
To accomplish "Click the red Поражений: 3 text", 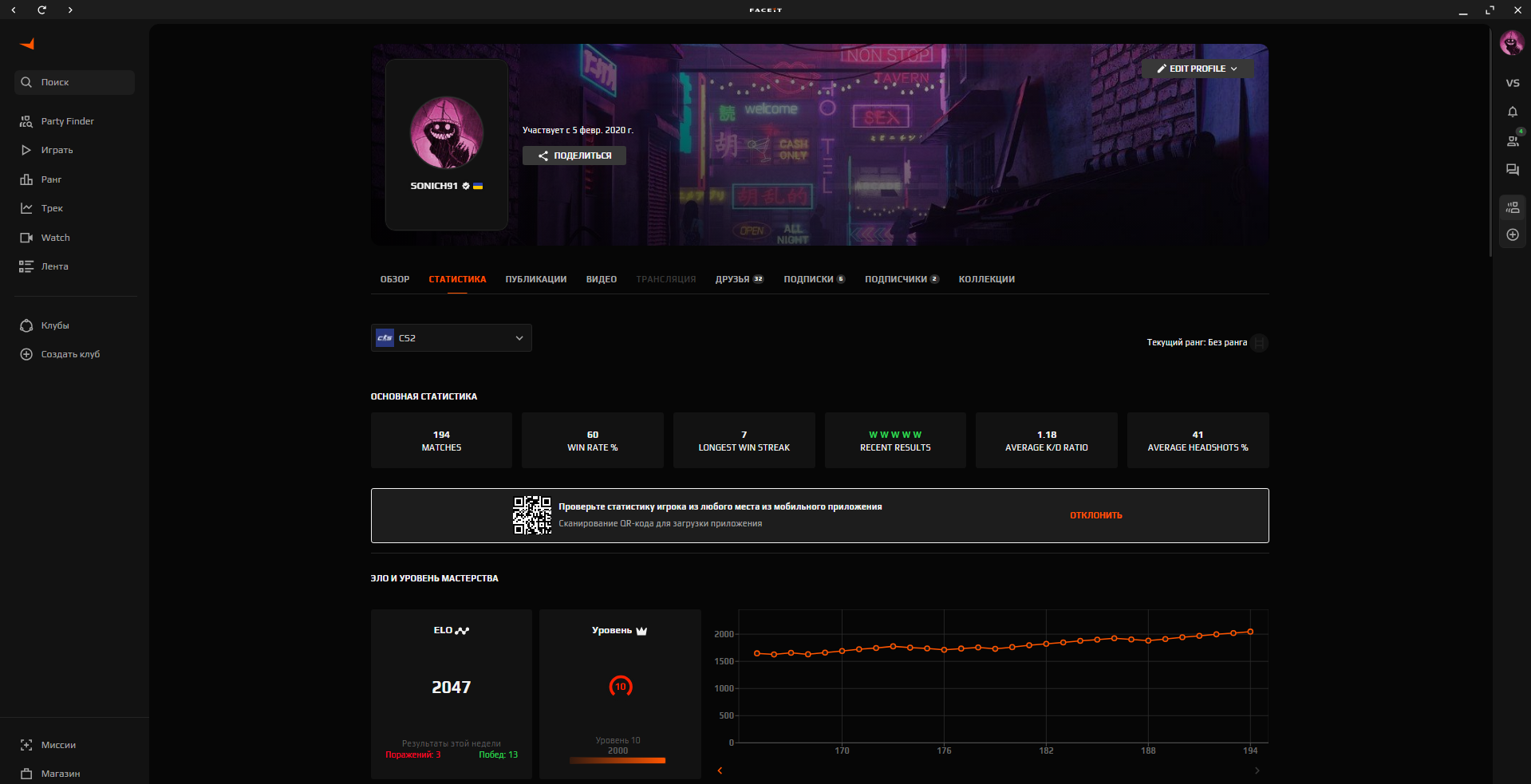I will click(x=413, y=754).
